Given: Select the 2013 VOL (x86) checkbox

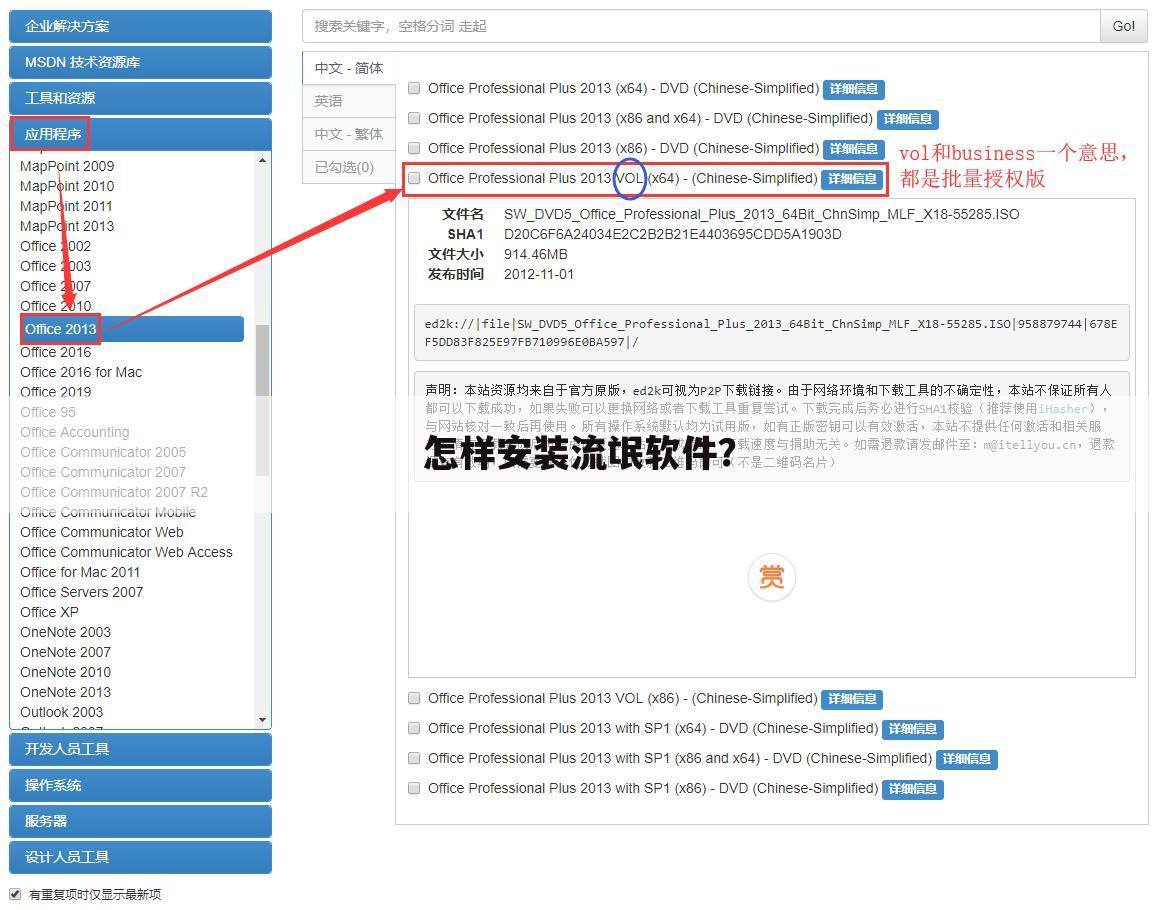Looking at the screenshot, I should 414,698.
